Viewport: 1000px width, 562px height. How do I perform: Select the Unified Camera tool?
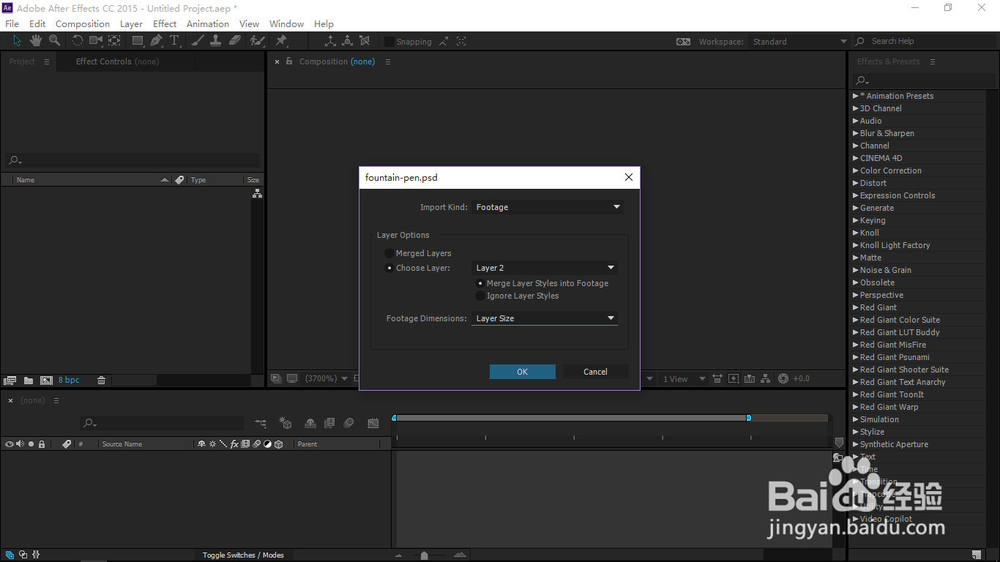coord(96,41)
